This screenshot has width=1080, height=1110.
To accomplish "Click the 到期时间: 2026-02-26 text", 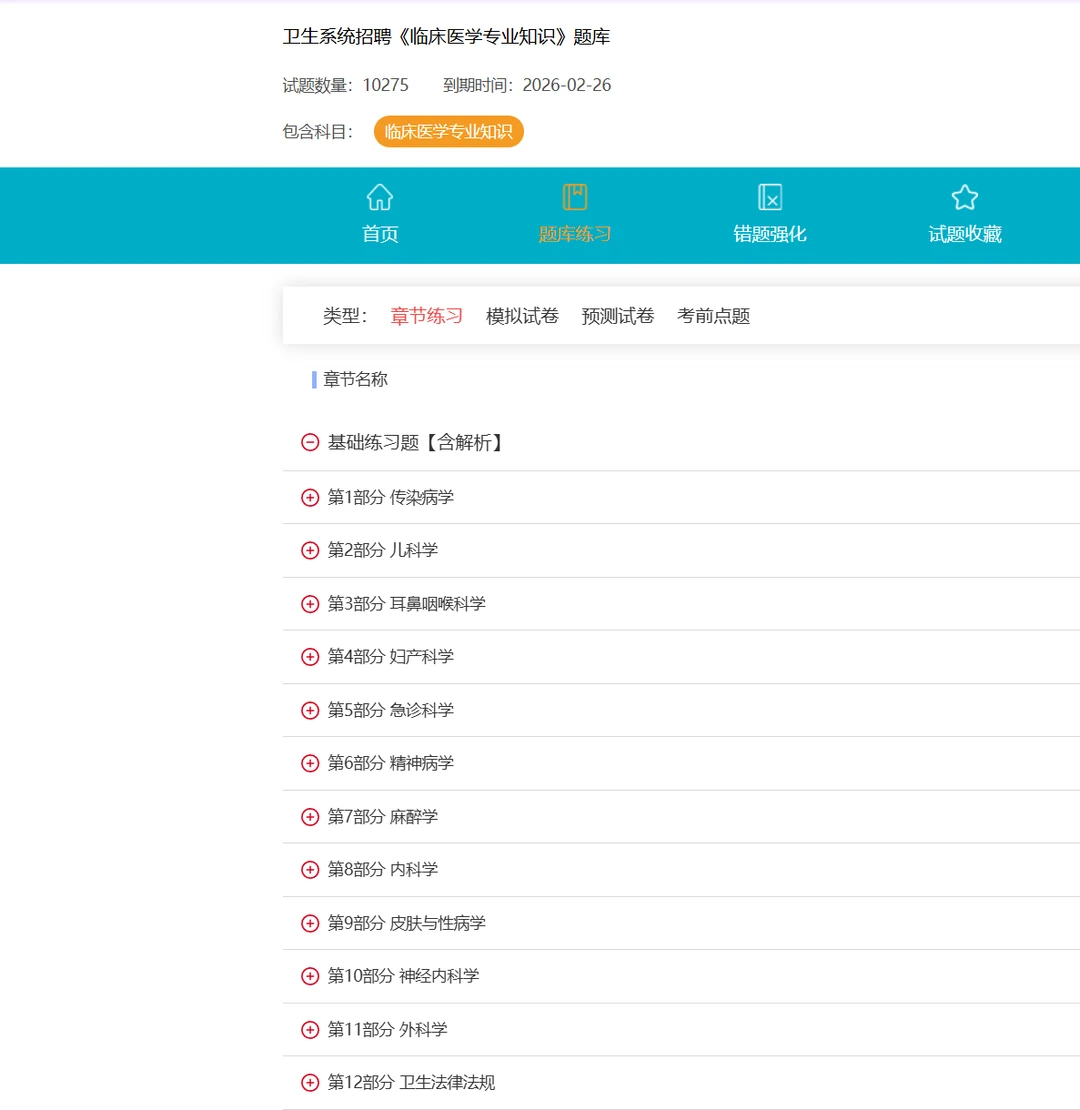I will pyautogui.click(x=527, y=85).
